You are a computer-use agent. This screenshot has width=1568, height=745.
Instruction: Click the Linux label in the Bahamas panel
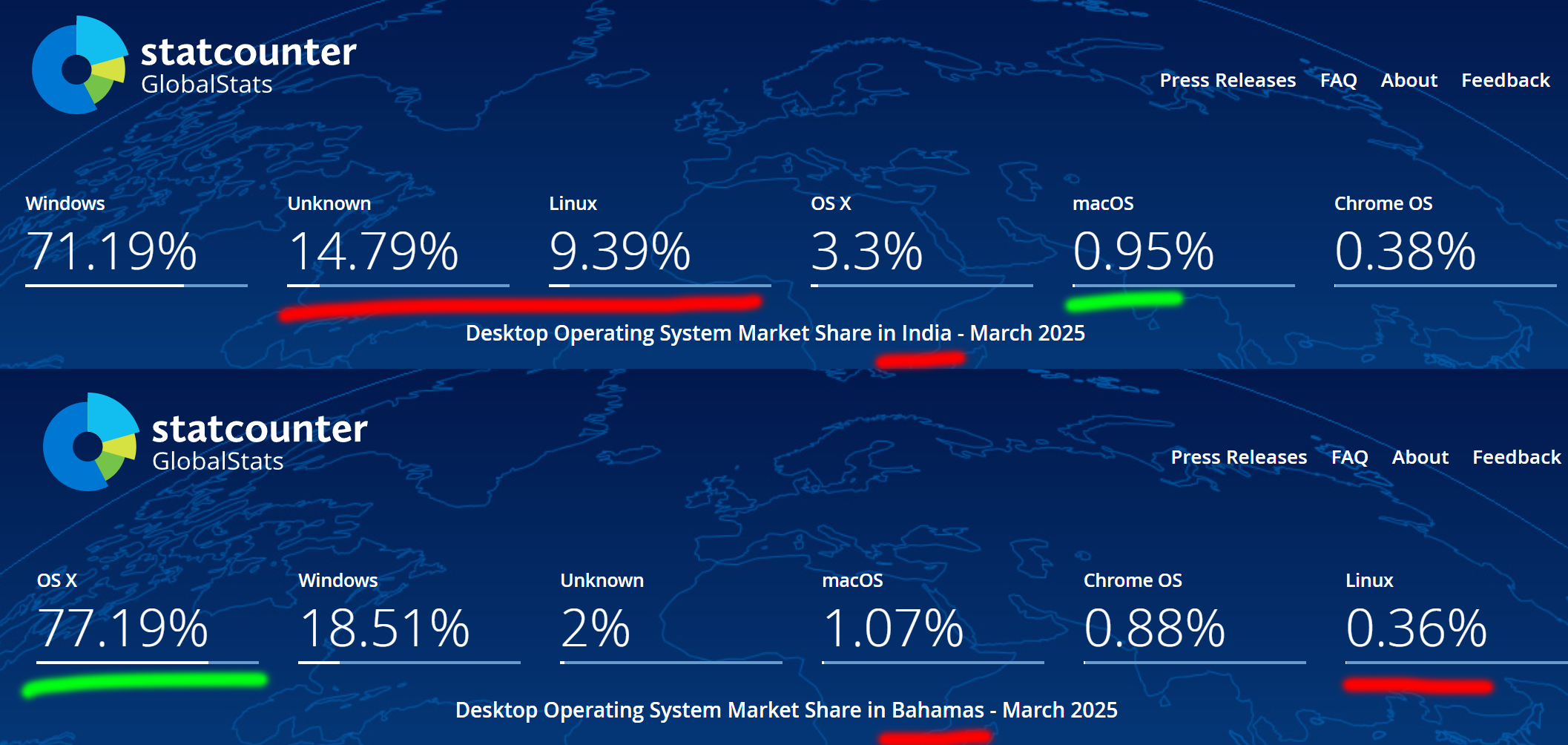[x=1369, y=580]
